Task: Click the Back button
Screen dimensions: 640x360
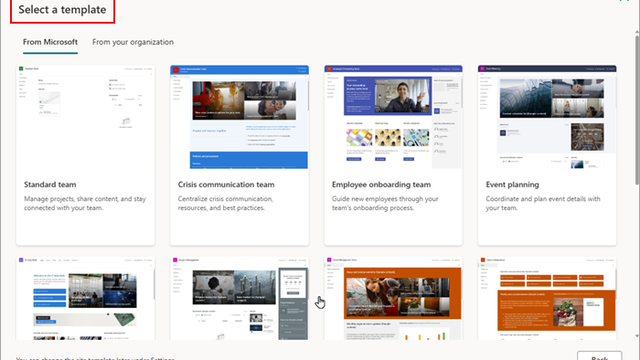Action: click(600, 357)
